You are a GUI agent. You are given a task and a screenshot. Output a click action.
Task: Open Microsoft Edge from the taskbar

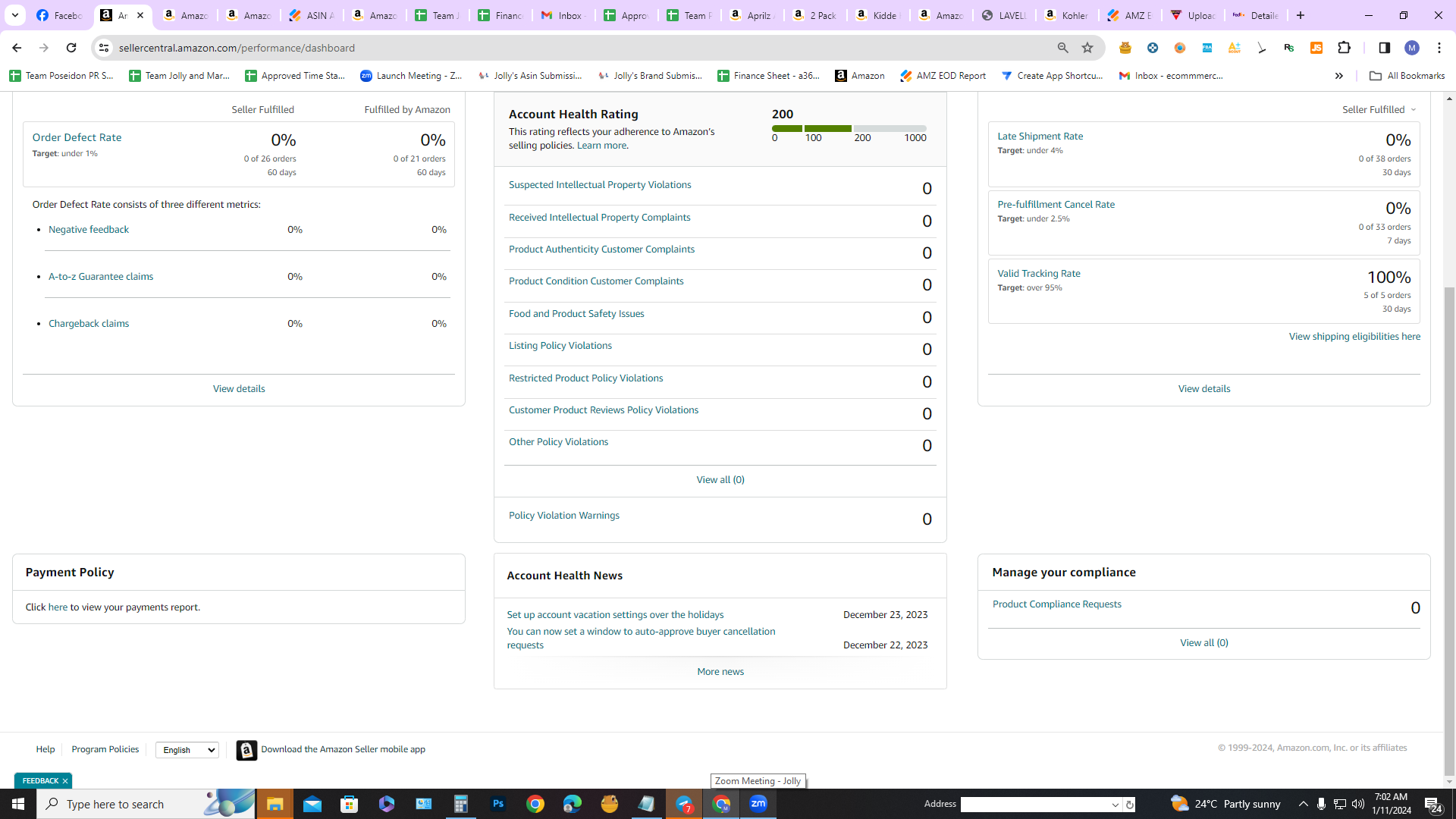pyautogui.click(x=573, y=804)
